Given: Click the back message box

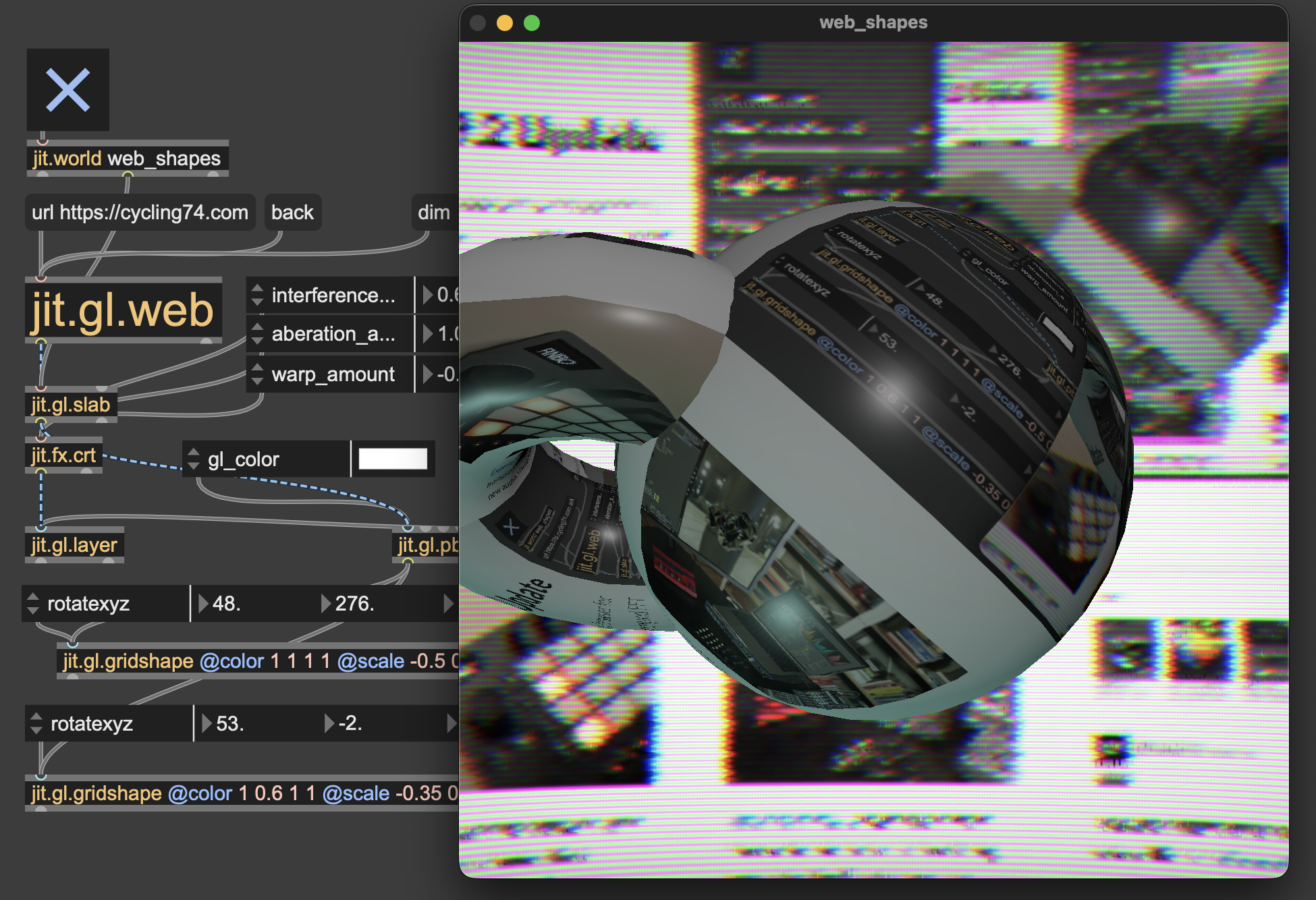Looking at the screenshot, I should tap(292, 213).
